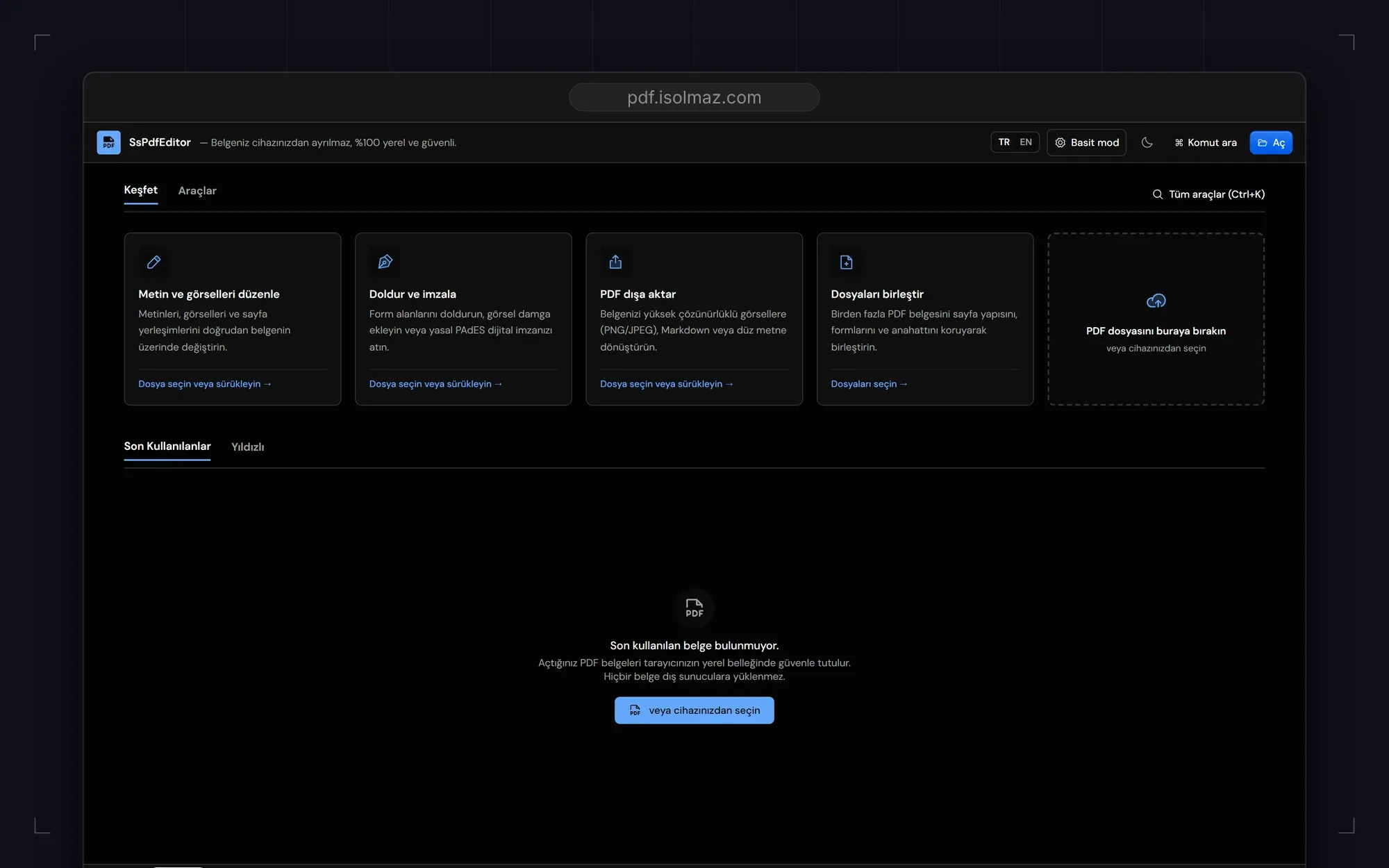Click the cloud upload icon in drop zone
Screen dimensions: 1389x868
click(x=1156, y=301)
